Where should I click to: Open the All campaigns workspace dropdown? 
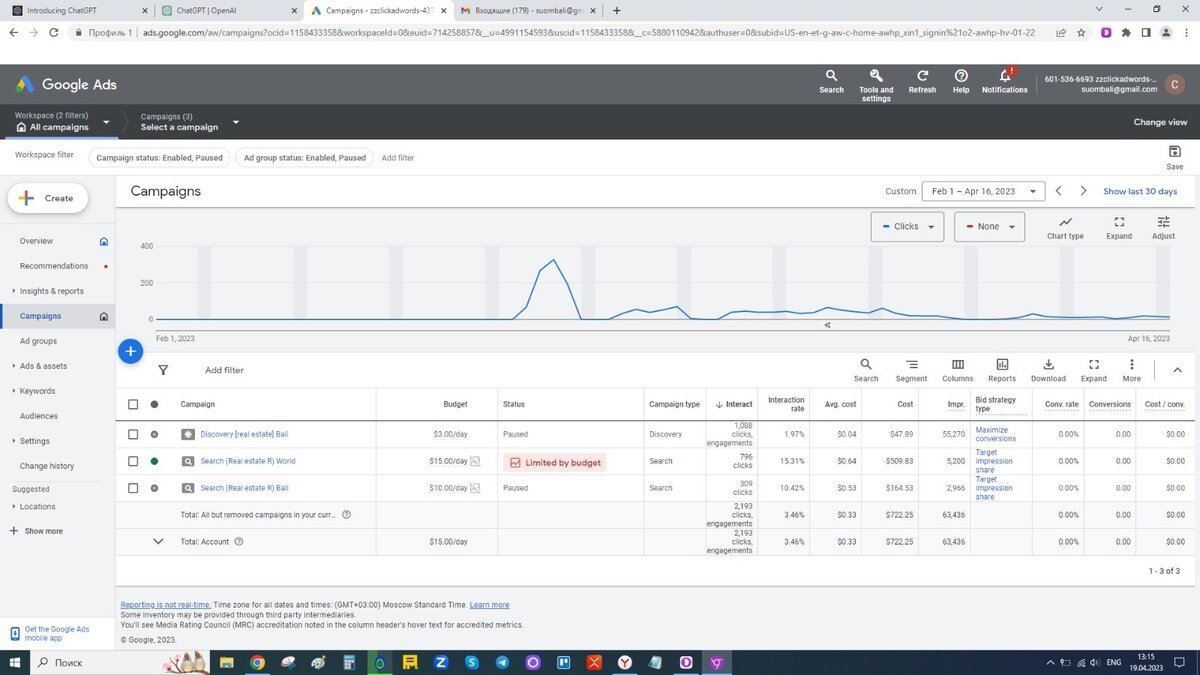(62, 122)
